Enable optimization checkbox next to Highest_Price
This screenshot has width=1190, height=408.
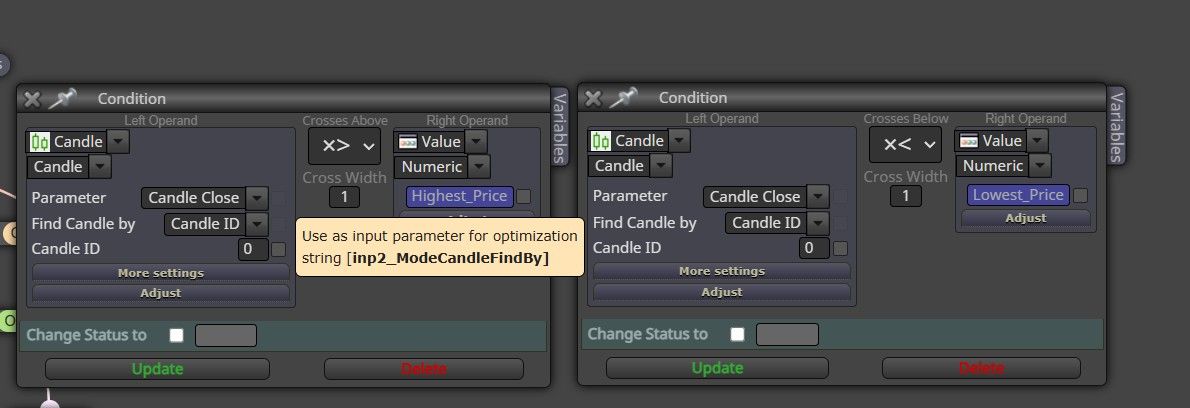(524, 196)
